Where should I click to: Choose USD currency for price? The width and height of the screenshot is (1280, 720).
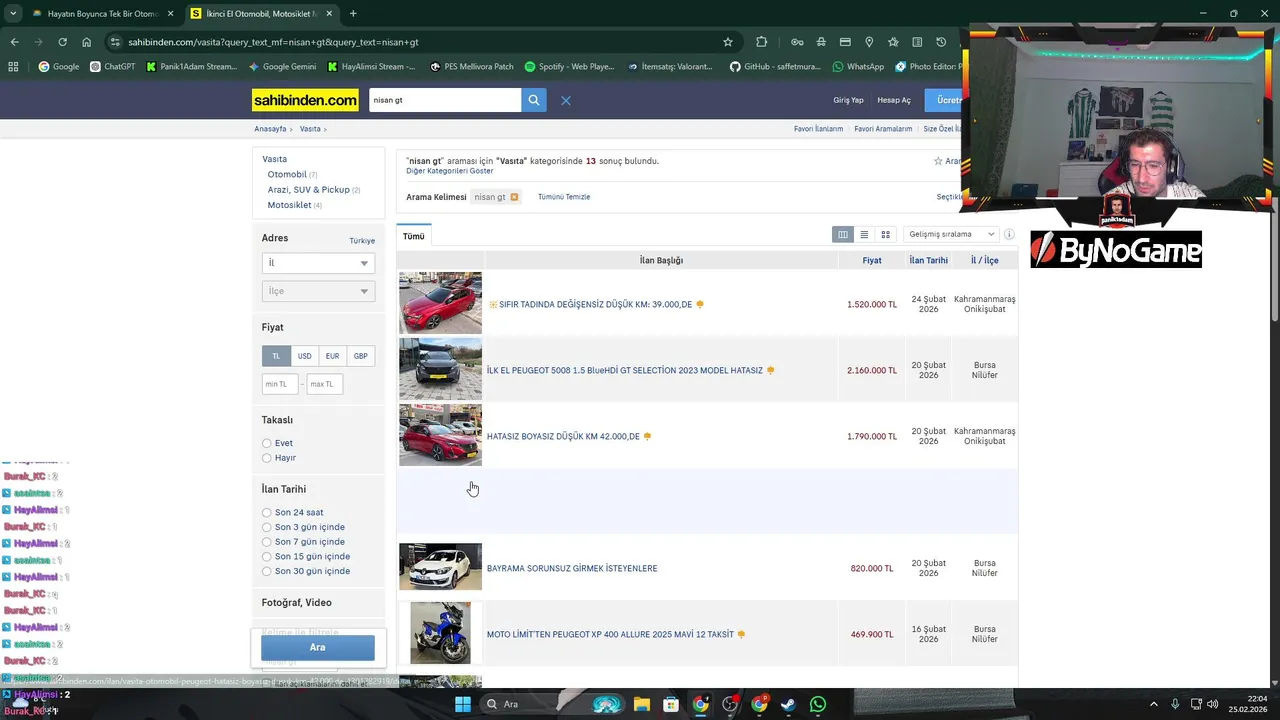[304, 356]
